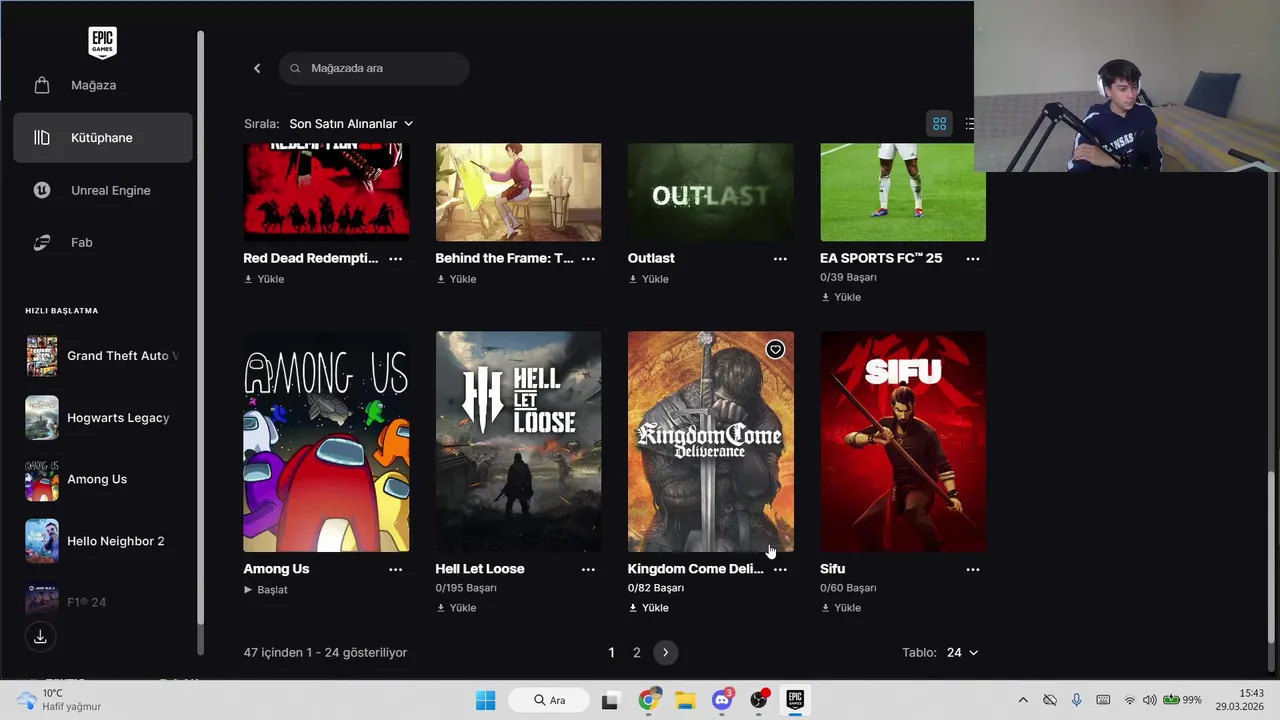Open options menu for Hell Let Loose
The width and height of the screenshot is (1280, 720).
pos(588,569)
